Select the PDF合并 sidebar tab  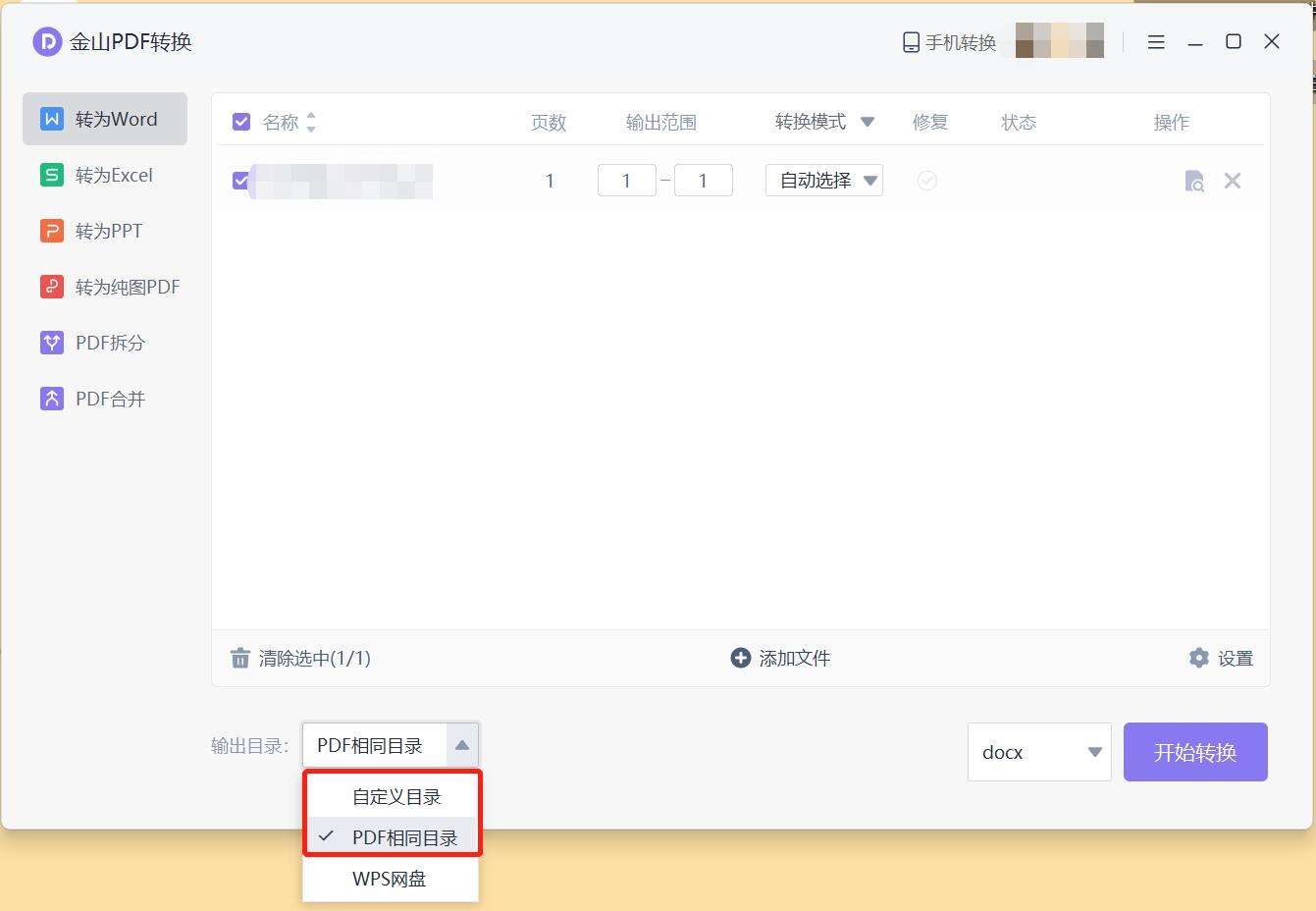click(x=105, y=399)
